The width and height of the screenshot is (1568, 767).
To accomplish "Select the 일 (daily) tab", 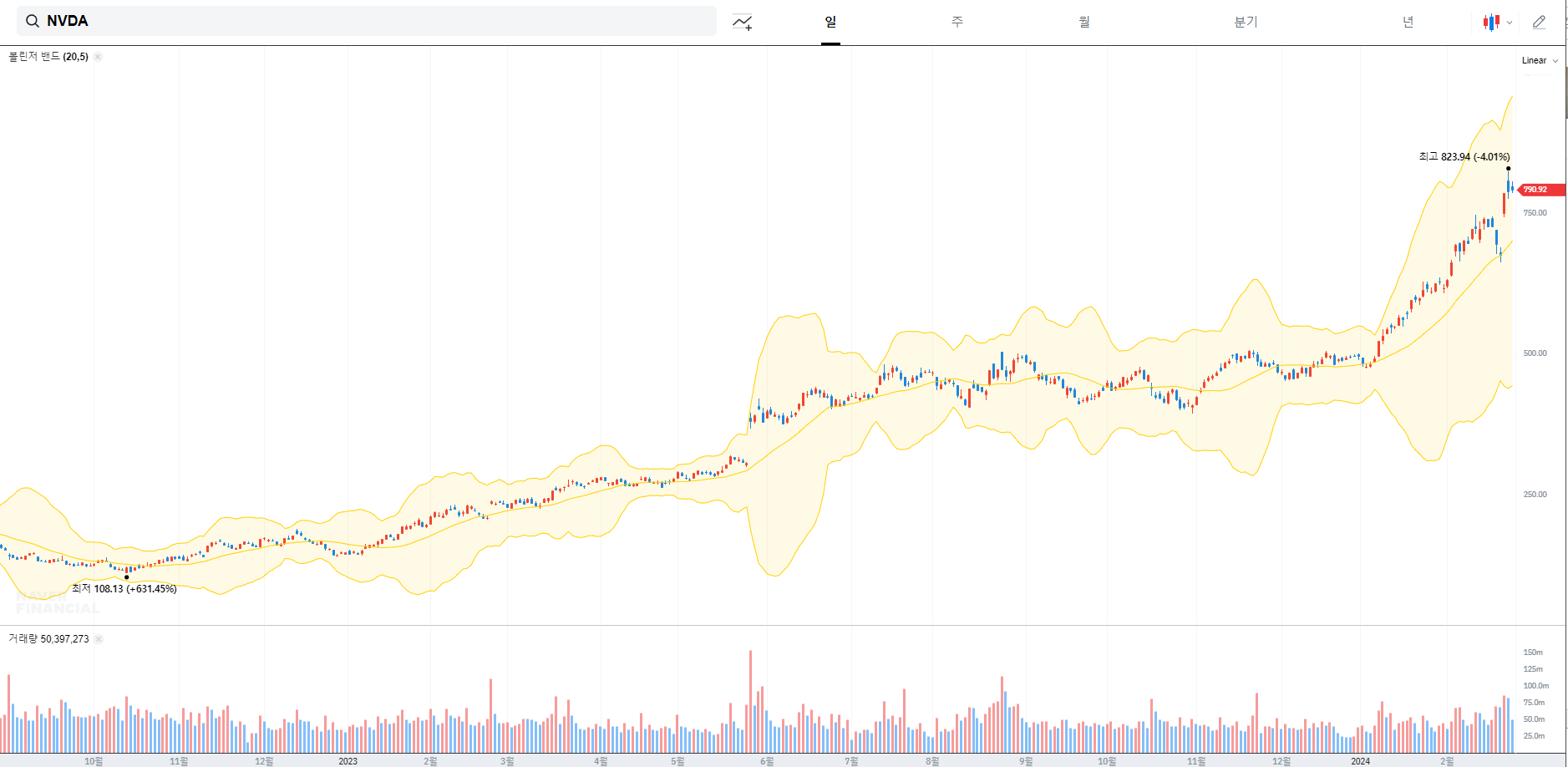I will tap(830, 22).
